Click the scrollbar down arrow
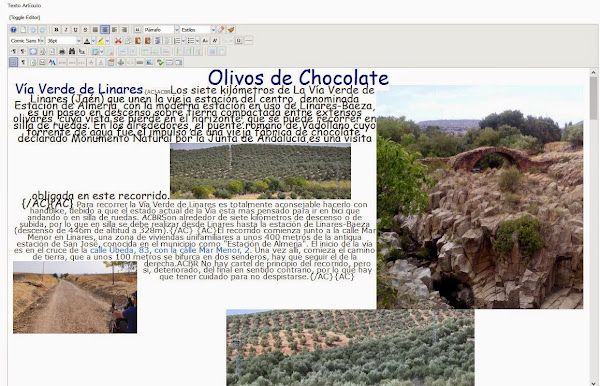This screenshot has width=600, height=386. pos(593,383)
